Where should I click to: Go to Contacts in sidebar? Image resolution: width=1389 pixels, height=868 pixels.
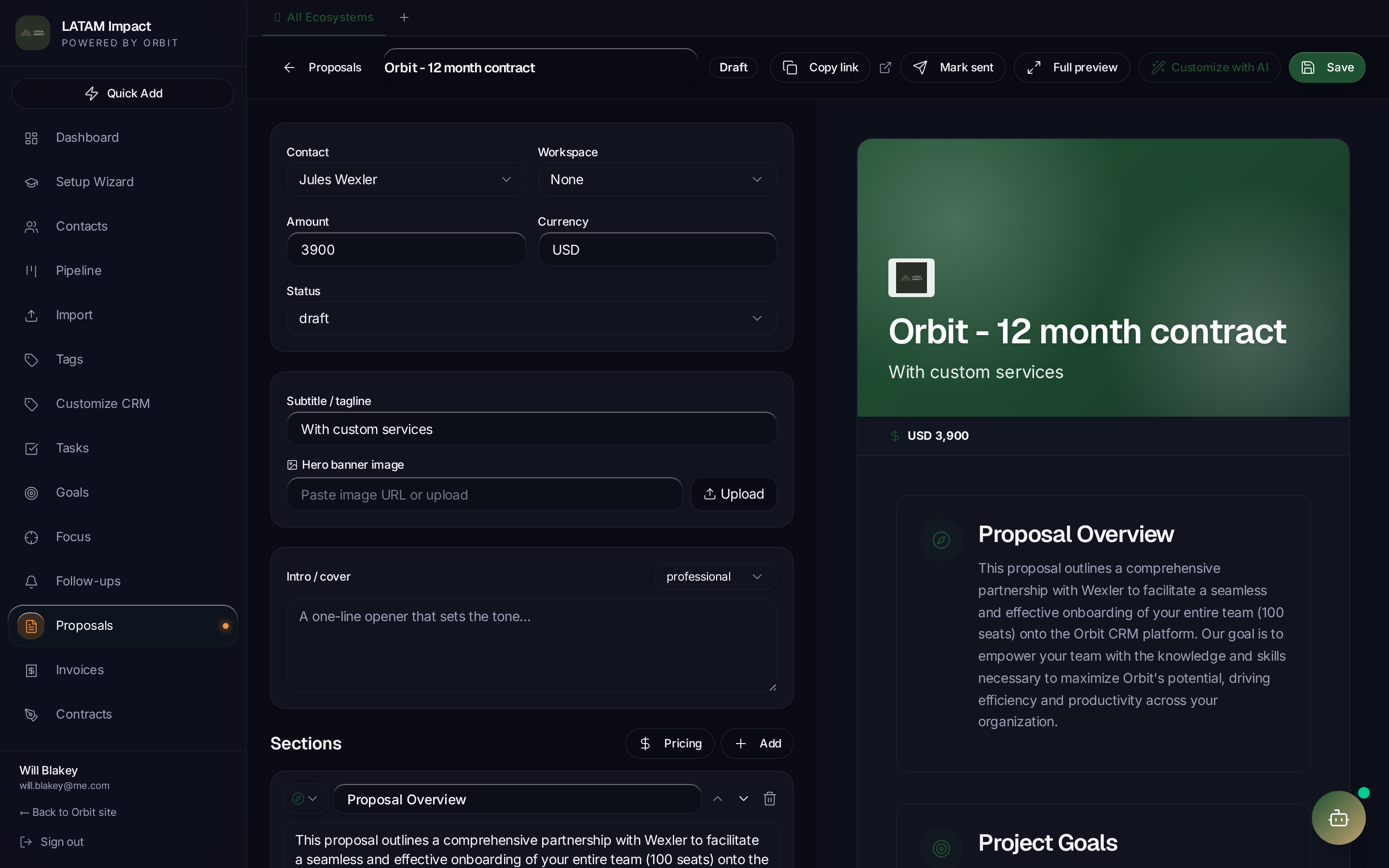123,226
